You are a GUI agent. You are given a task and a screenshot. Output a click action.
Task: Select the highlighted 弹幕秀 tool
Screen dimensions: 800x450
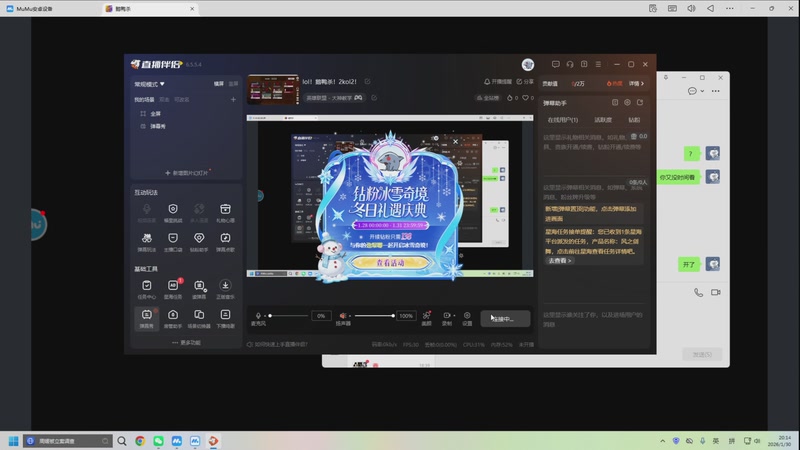[146, 318]
